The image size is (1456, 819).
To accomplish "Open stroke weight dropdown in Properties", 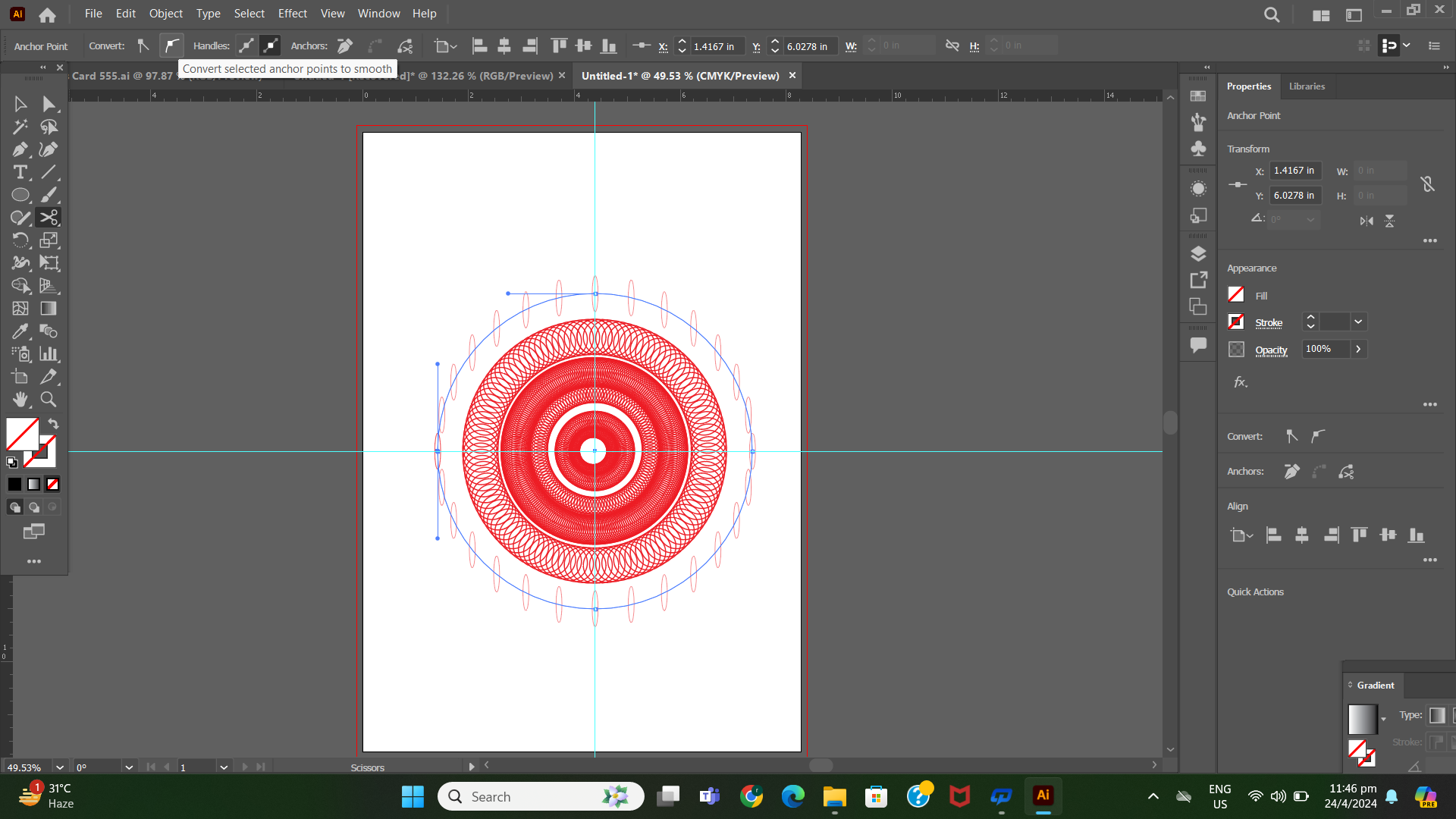I will pos(1358,322).
